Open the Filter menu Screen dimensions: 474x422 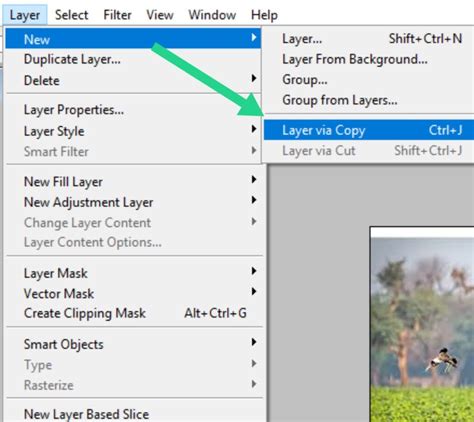click(117, 15)
